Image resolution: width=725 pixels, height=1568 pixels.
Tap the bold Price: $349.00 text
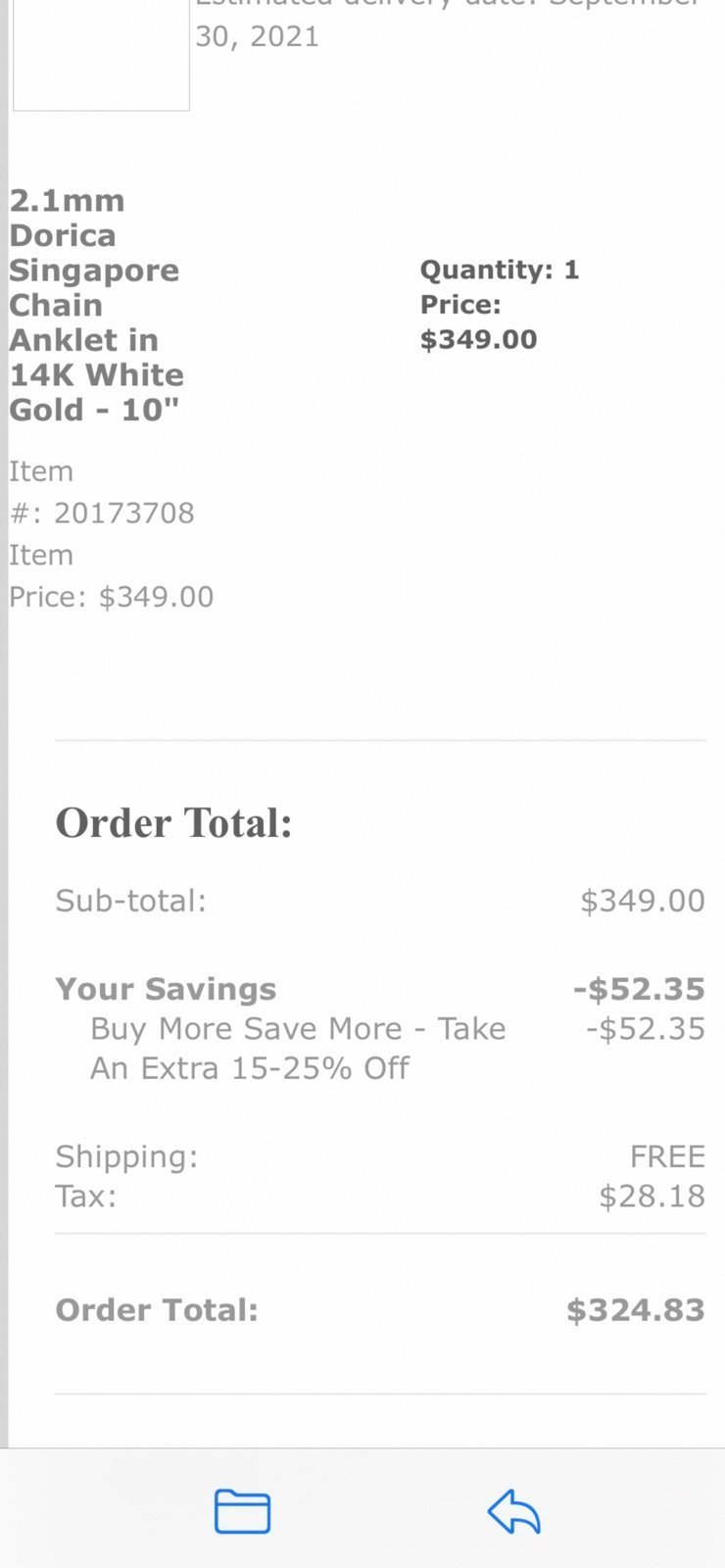478,322
